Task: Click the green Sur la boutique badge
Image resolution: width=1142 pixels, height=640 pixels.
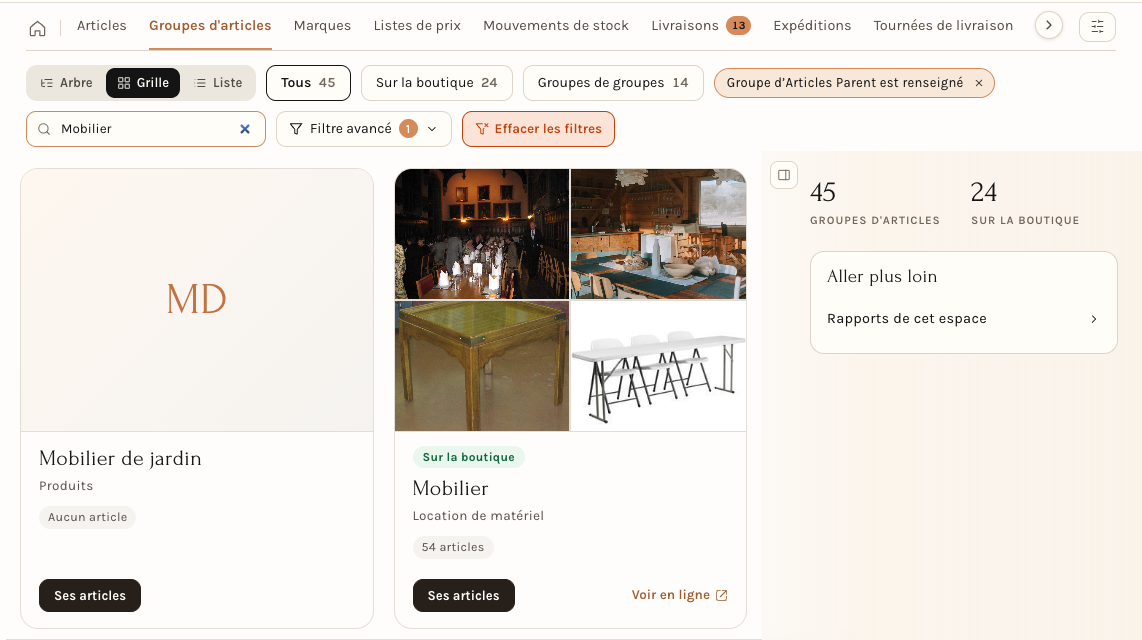Action: coord(468,457)
